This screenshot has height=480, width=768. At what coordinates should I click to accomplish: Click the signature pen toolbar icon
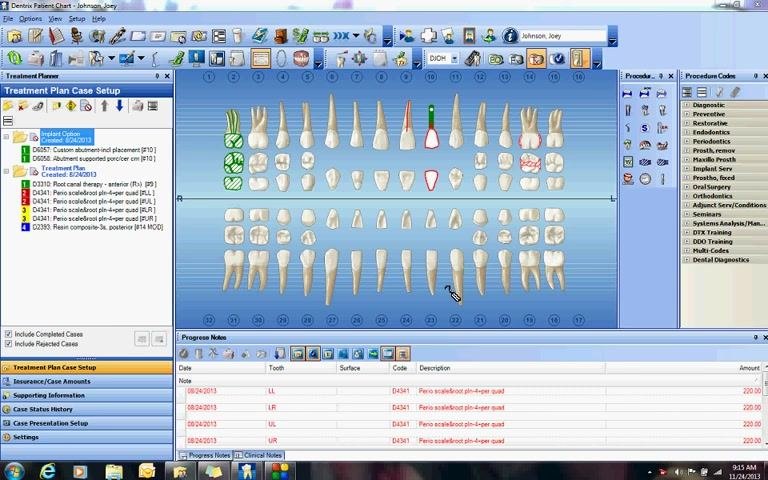tap(117, 36)
